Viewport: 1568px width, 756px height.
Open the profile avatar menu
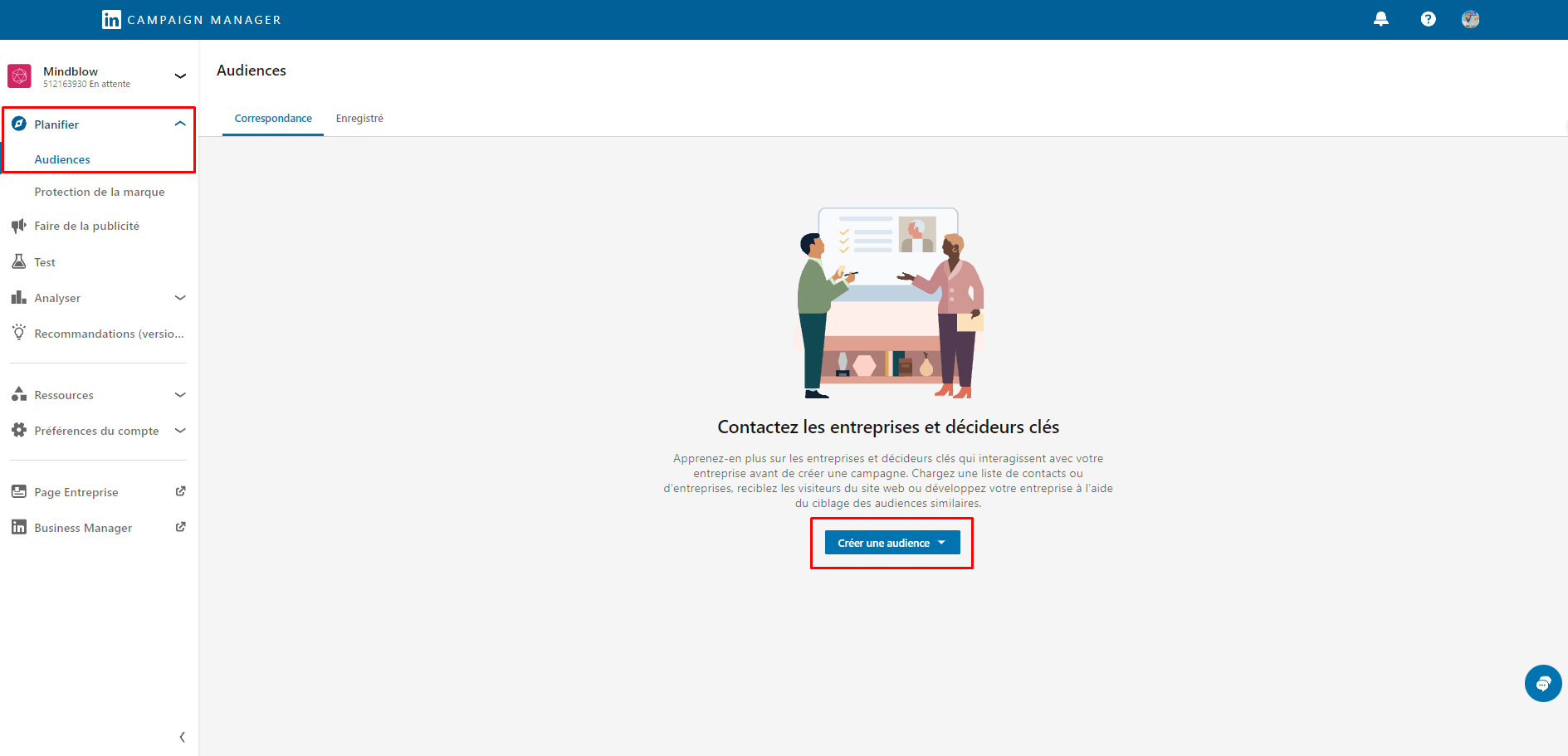coord(1470,19)
